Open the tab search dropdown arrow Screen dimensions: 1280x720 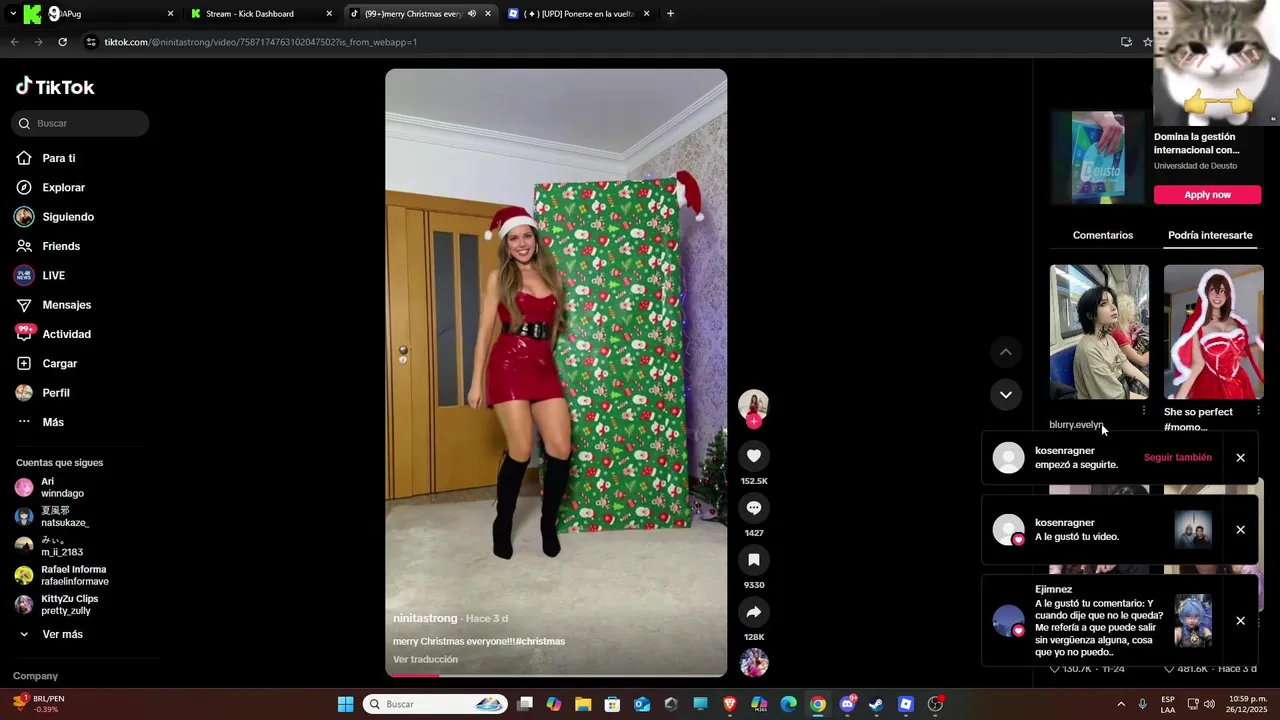coord(12,14)
